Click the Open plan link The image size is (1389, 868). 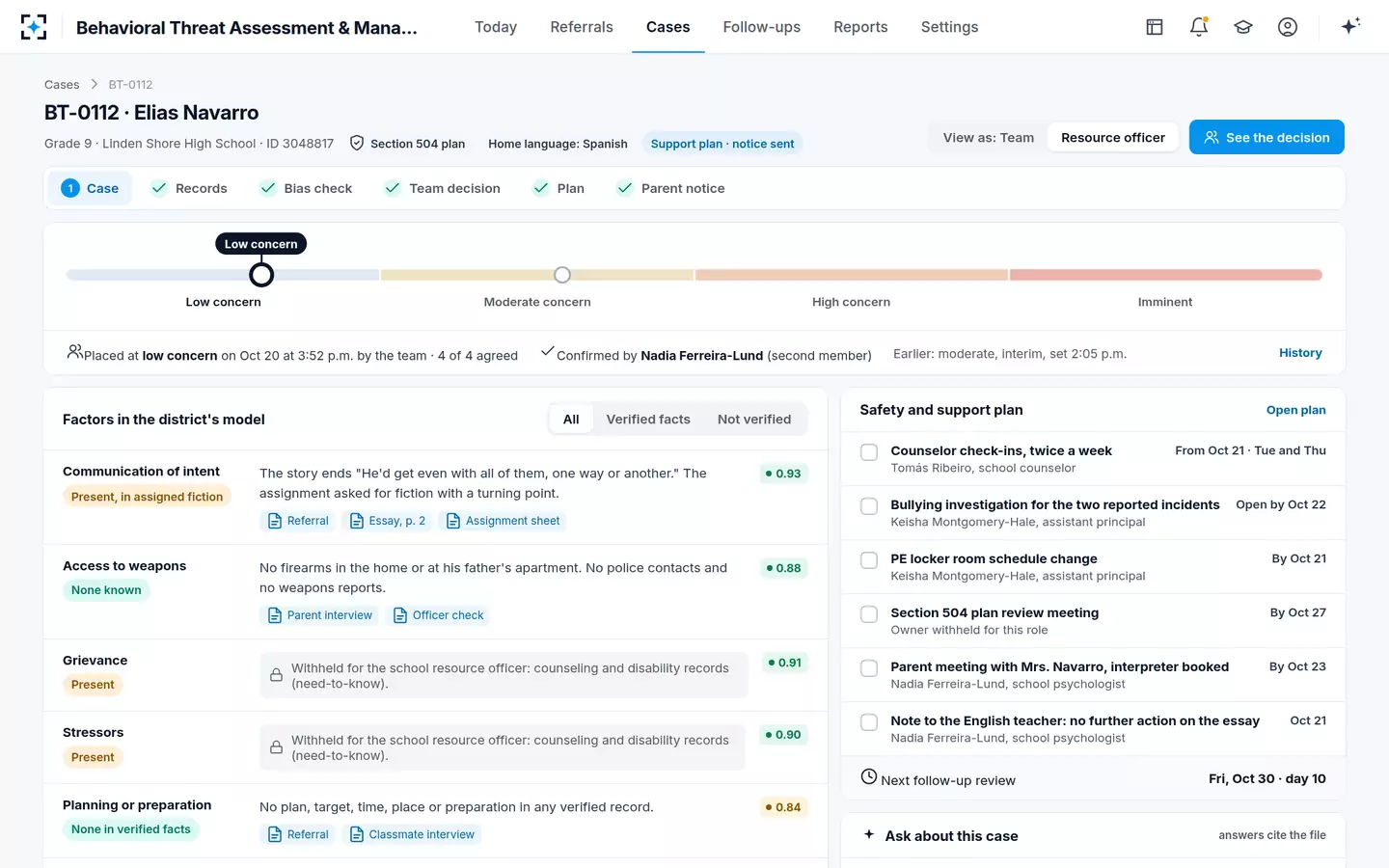[x=1295, y=410]
